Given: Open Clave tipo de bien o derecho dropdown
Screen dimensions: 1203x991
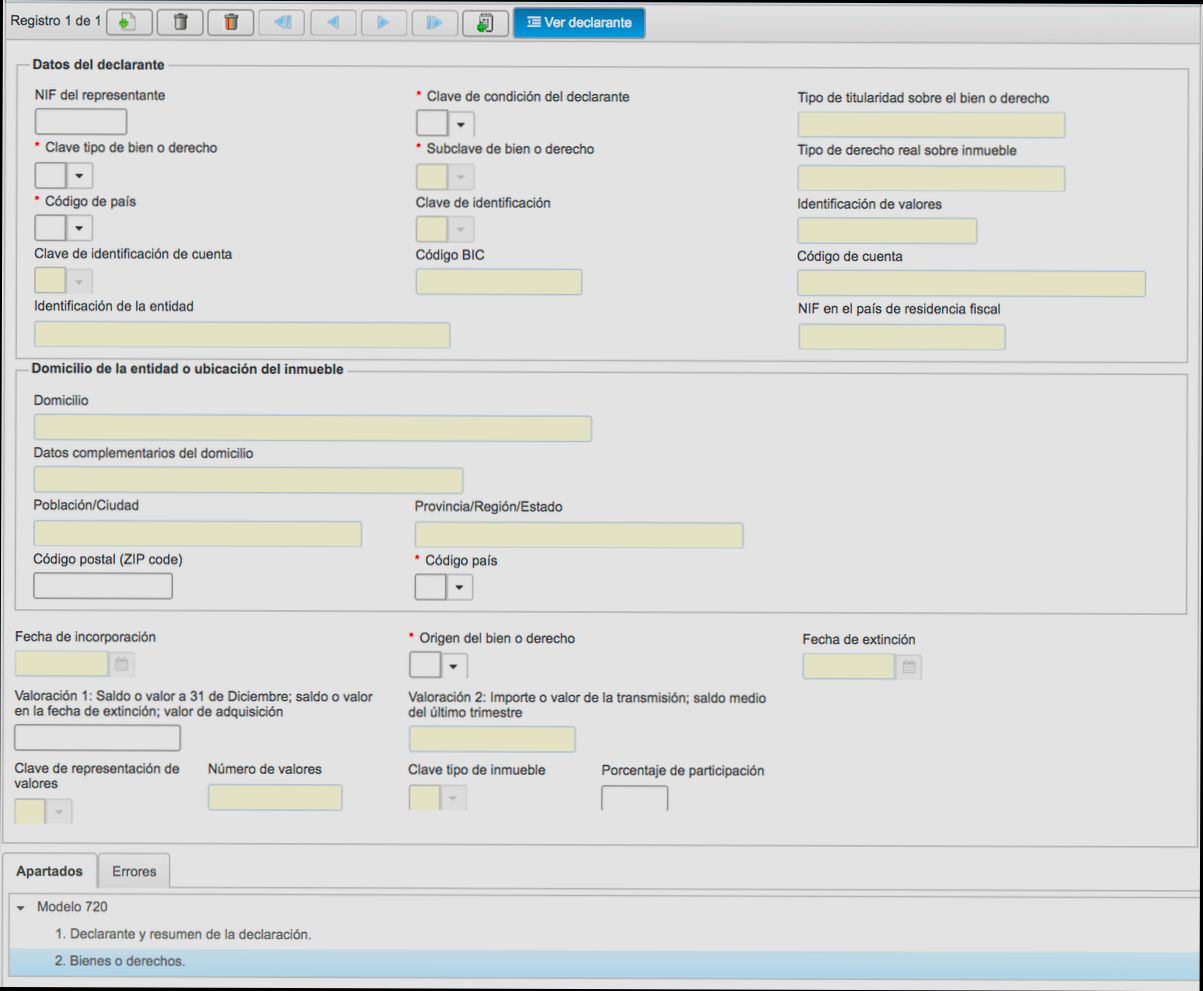Looking at the screenshot, I should click(x=79, y=176).
